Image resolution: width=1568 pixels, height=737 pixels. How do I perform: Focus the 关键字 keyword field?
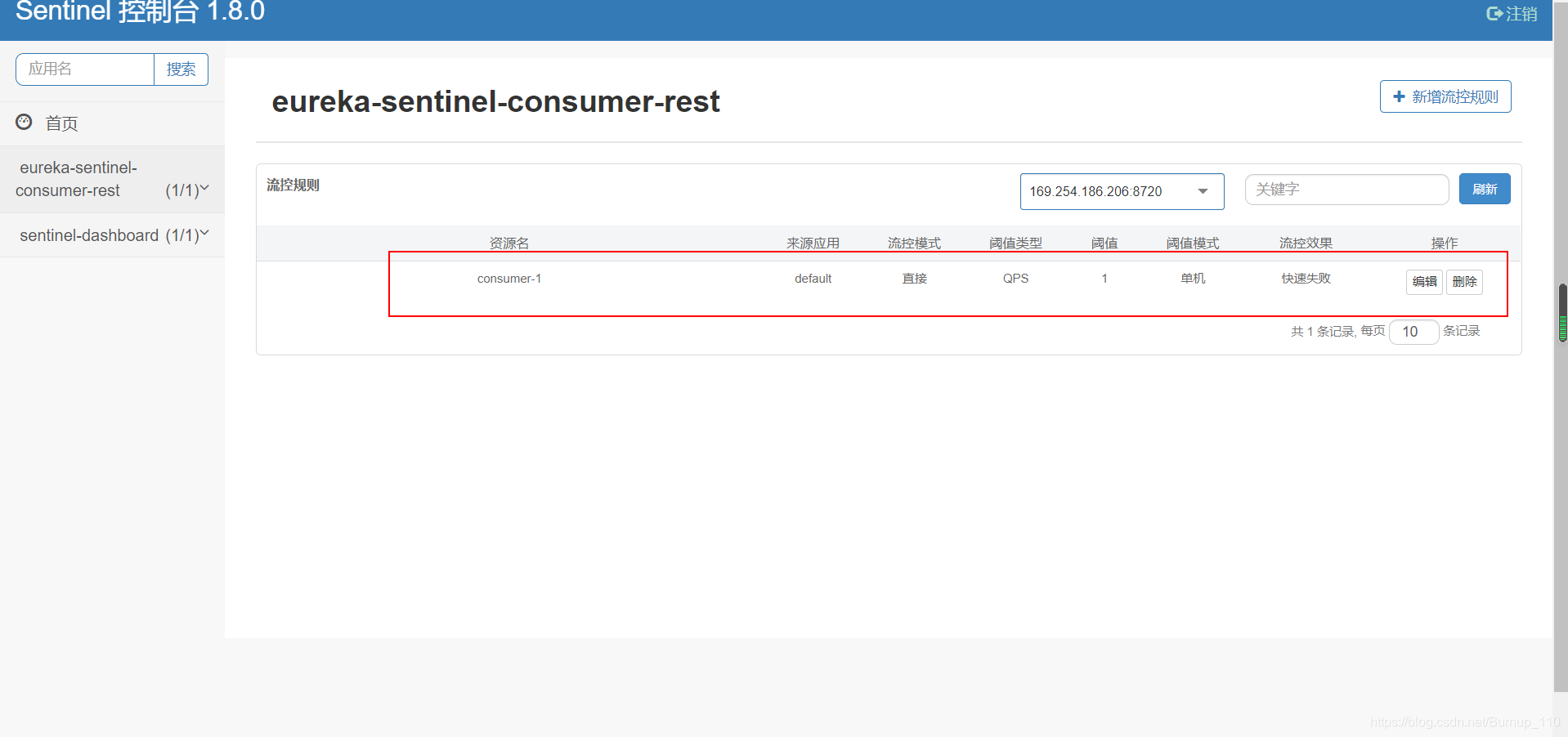coord(1346,190)
